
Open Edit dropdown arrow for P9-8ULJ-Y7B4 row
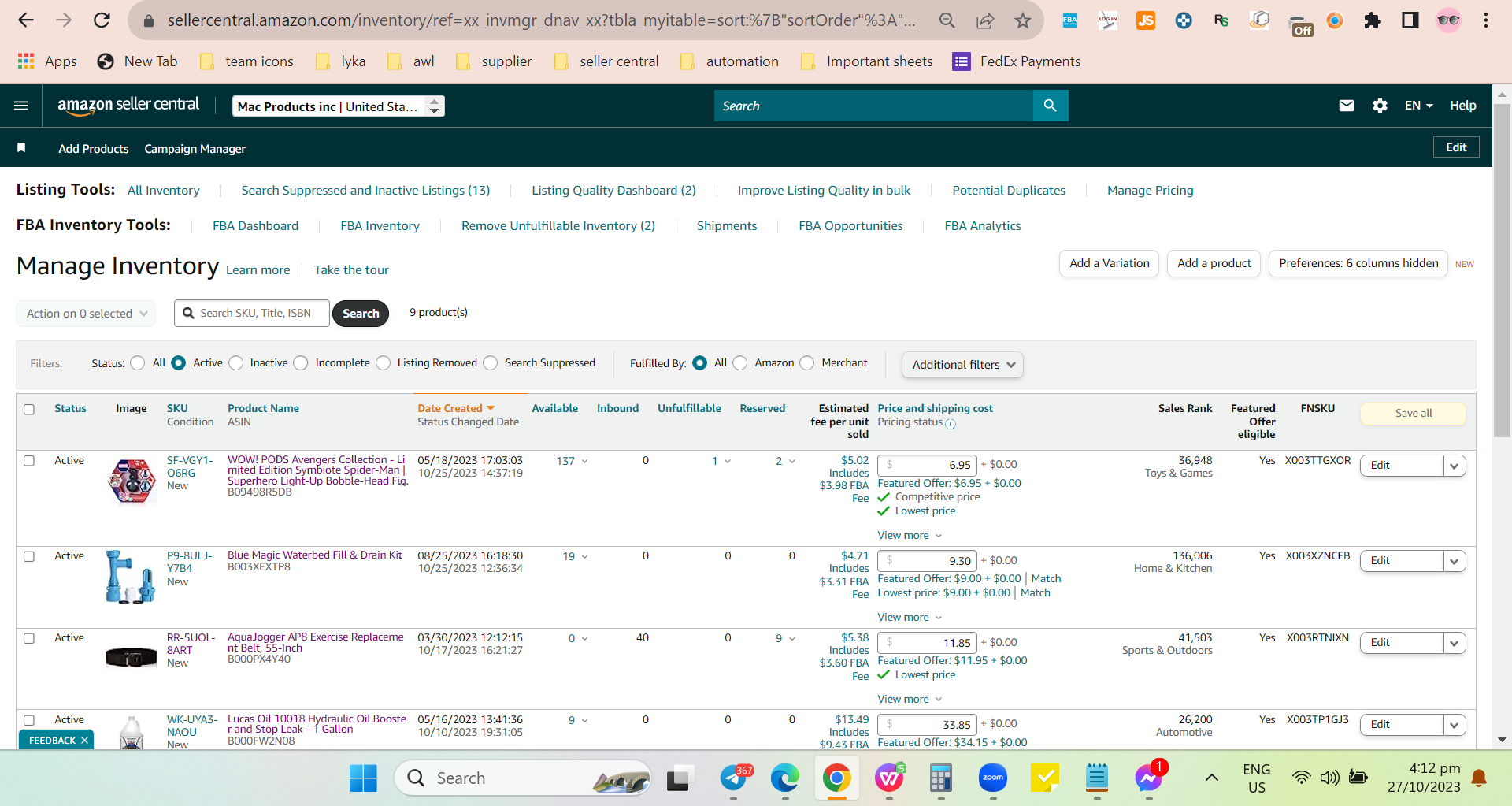pos(1455,561)
